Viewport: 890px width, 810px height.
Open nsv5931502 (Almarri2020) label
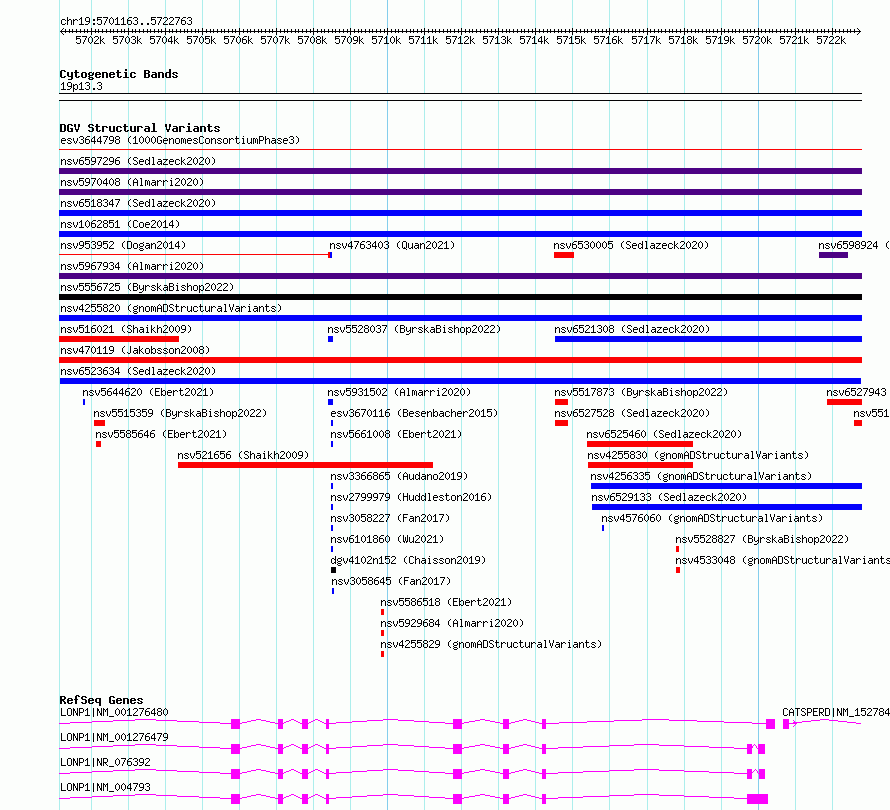point(399,392)
